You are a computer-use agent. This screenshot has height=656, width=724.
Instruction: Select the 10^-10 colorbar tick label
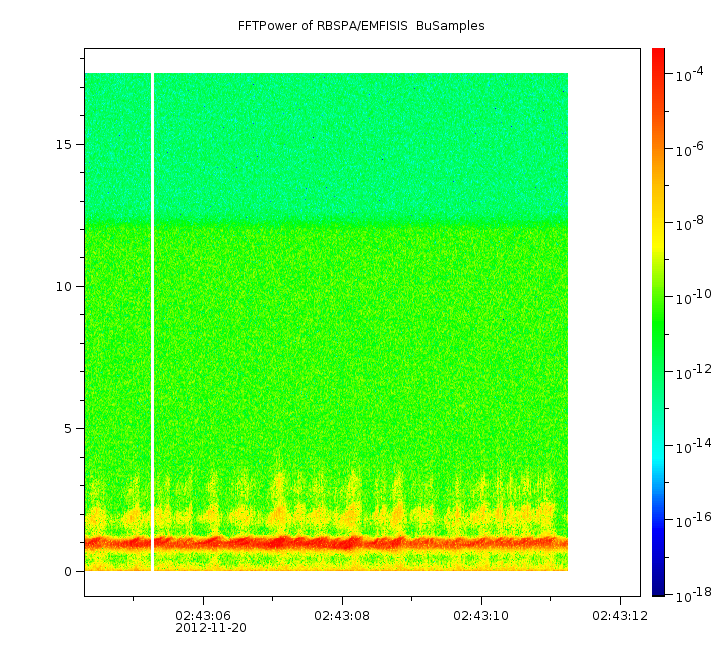(x=690, y=298)
